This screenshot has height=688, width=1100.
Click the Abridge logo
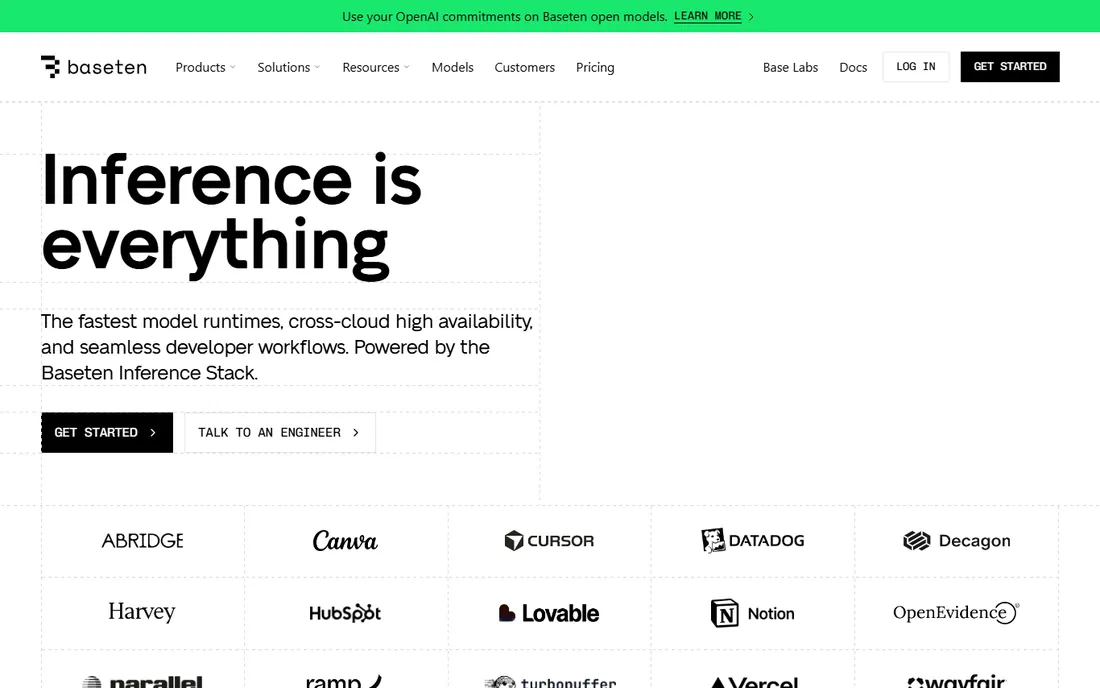[x=142, y=541]
